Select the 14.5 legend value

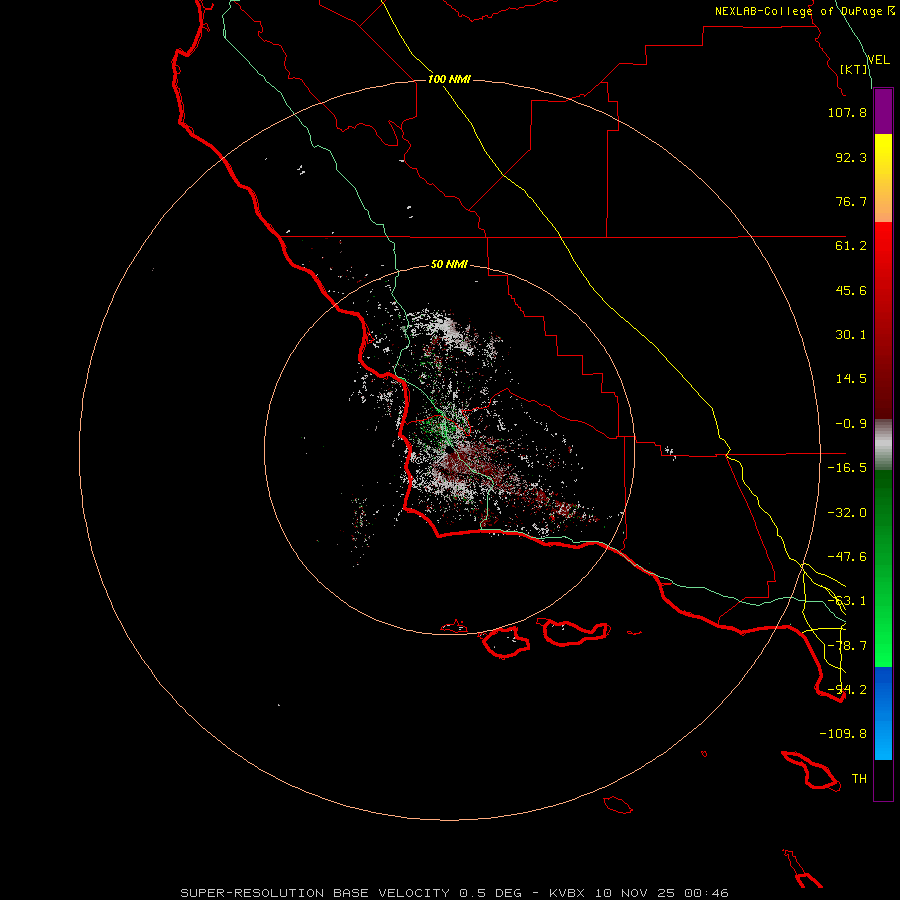(x=851, y=379)
